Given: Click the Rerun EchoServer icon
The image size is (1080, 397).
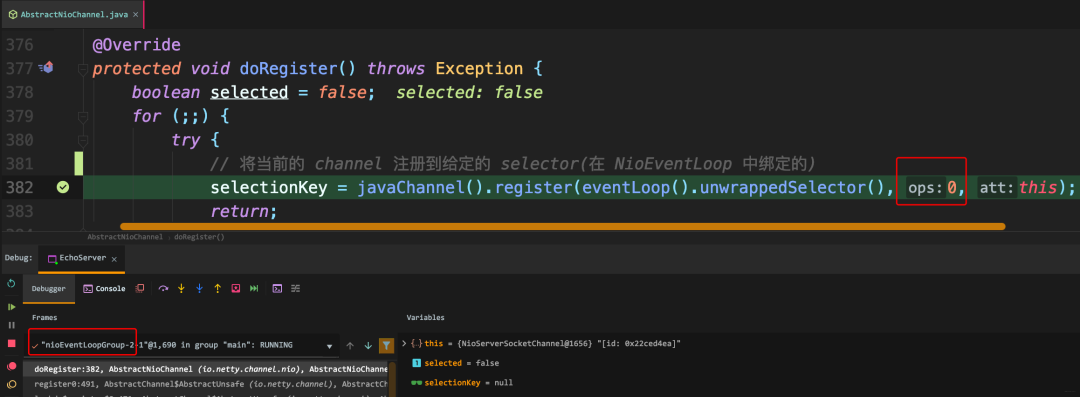Looking at the screenshot, I should (12, 283).
